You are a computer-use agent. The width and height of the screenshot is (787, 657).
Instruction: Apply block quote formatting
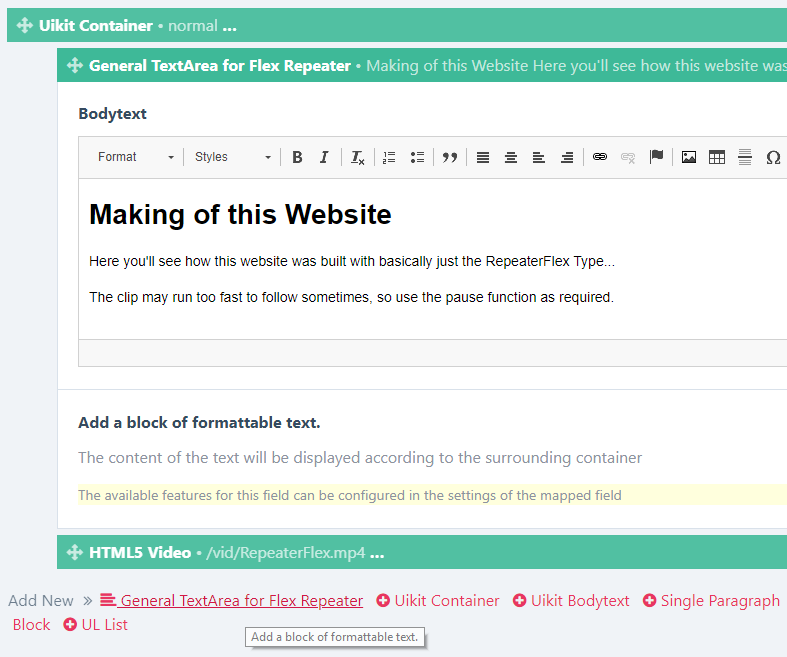tap(450, 157)
